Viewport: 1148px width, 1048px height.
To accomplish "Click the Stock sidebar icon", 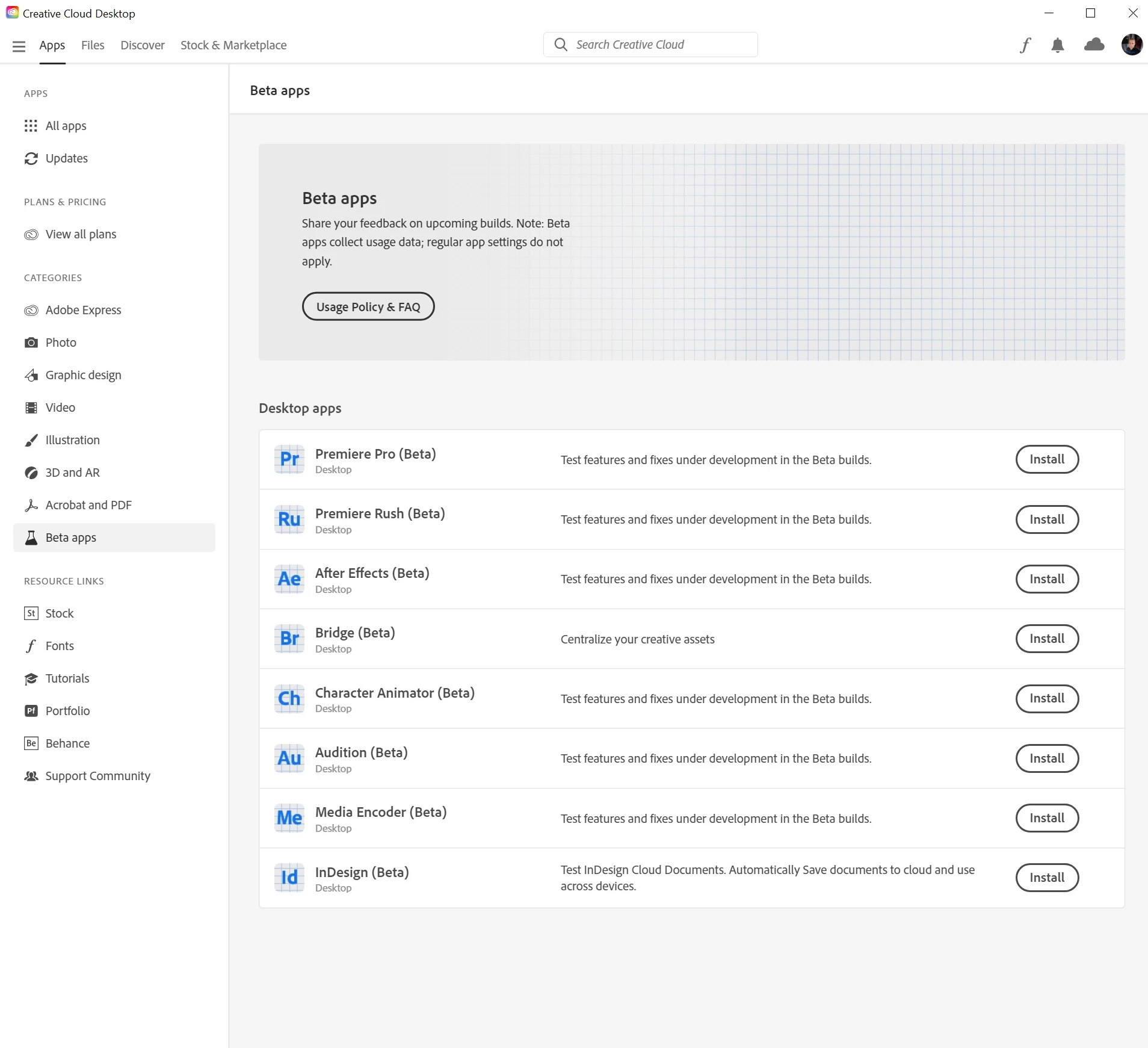I will pyautogui.click(x=31, y=613).
